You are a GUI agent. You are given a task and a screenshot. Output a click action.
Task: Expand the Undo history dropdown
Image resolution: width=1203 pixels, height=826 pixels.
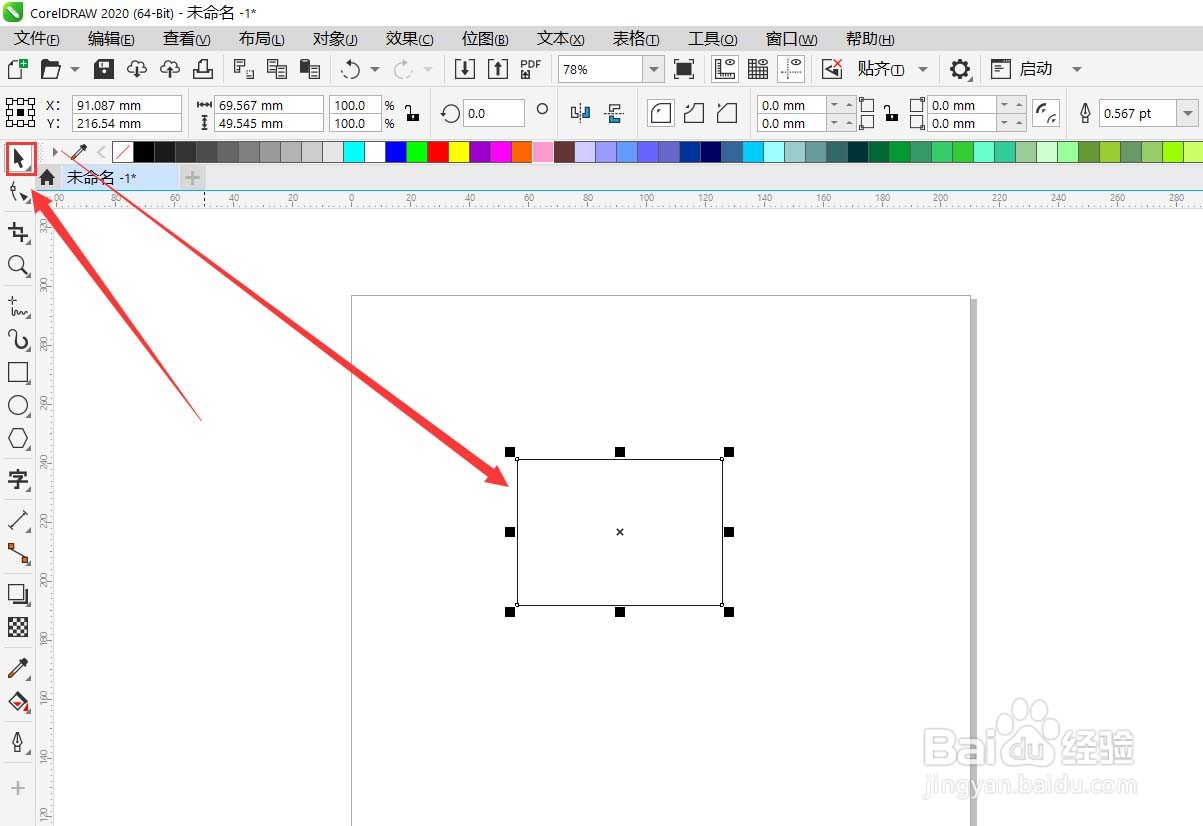point(375,69)
